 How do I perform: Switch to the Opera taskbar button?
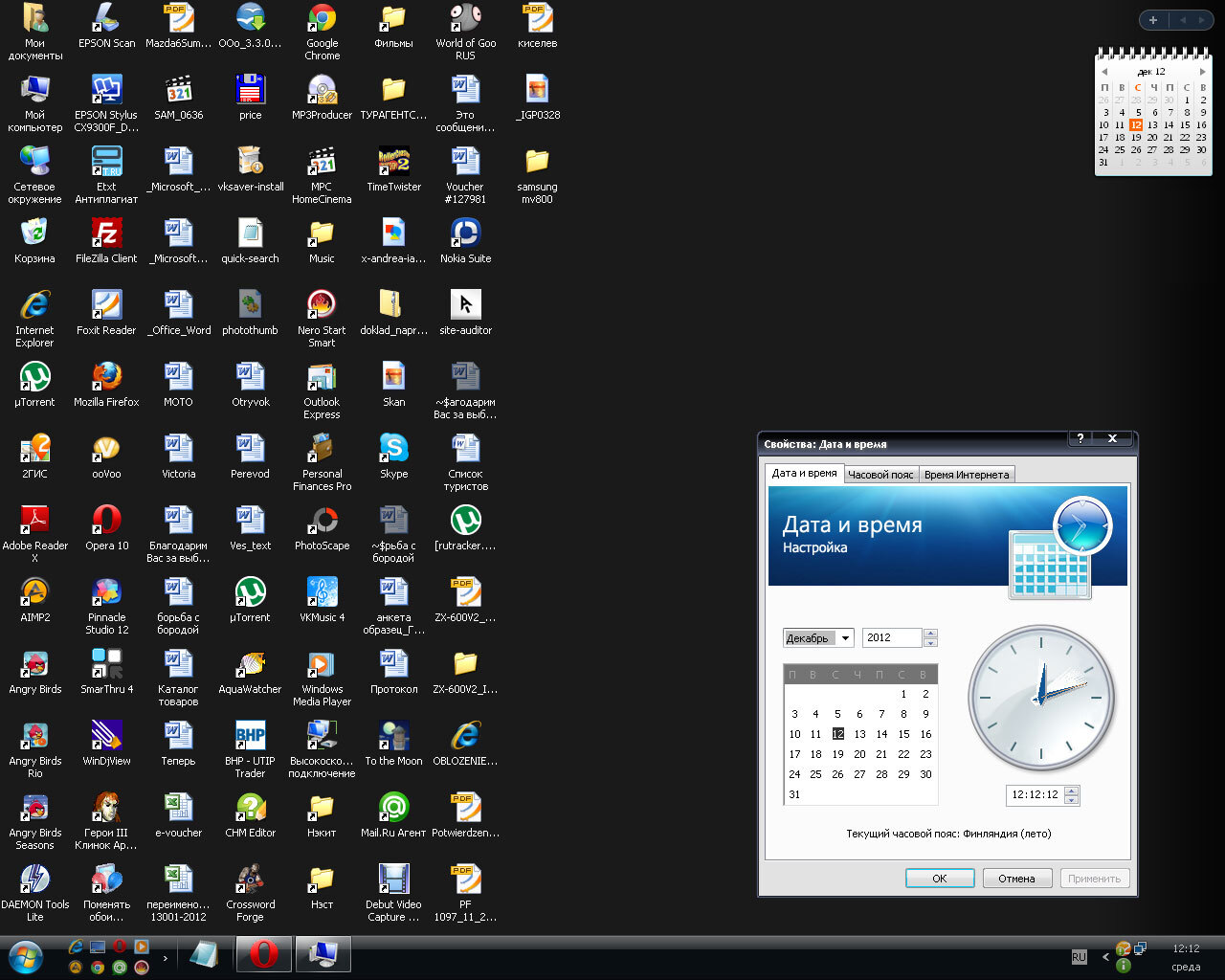point(264,954)
